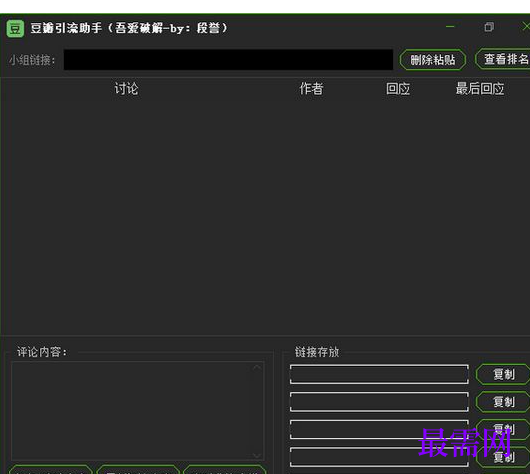Click the green 豆 app icon in title bar

(x=15, y=28)
